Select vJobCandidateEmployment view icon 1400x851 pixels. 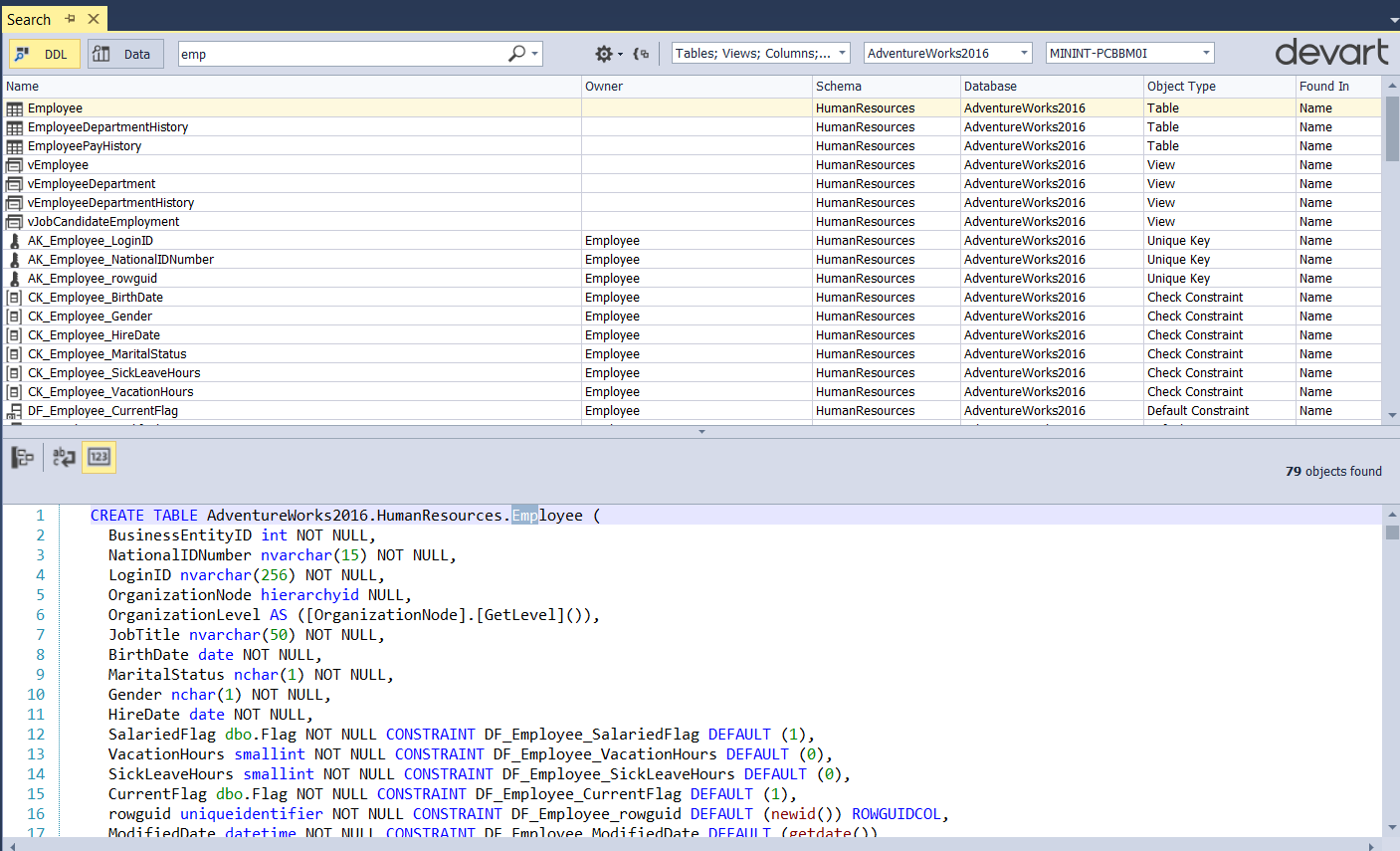pyautogui.click(x=15, y=222)
